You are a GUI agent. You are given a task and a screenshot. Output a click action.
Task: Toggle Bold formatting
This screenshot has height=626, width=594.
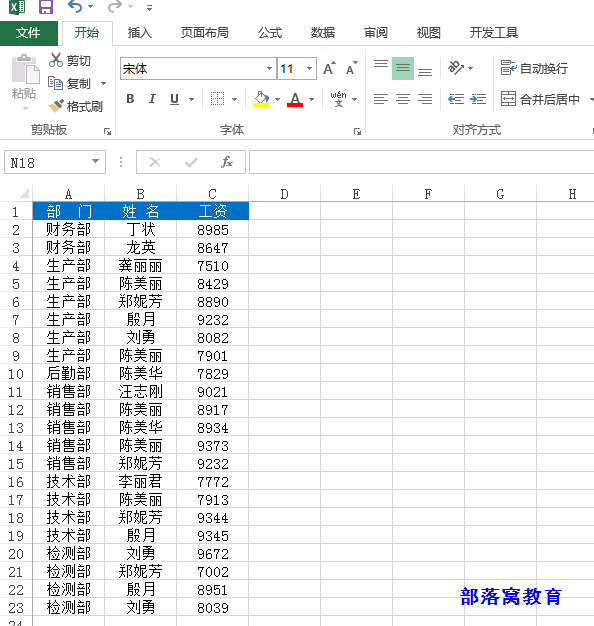[130, 99]
